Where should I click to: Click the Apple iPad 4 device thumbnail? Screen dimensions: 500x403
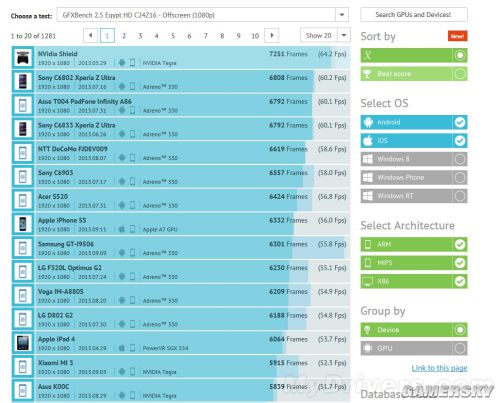tap(23, 343)
